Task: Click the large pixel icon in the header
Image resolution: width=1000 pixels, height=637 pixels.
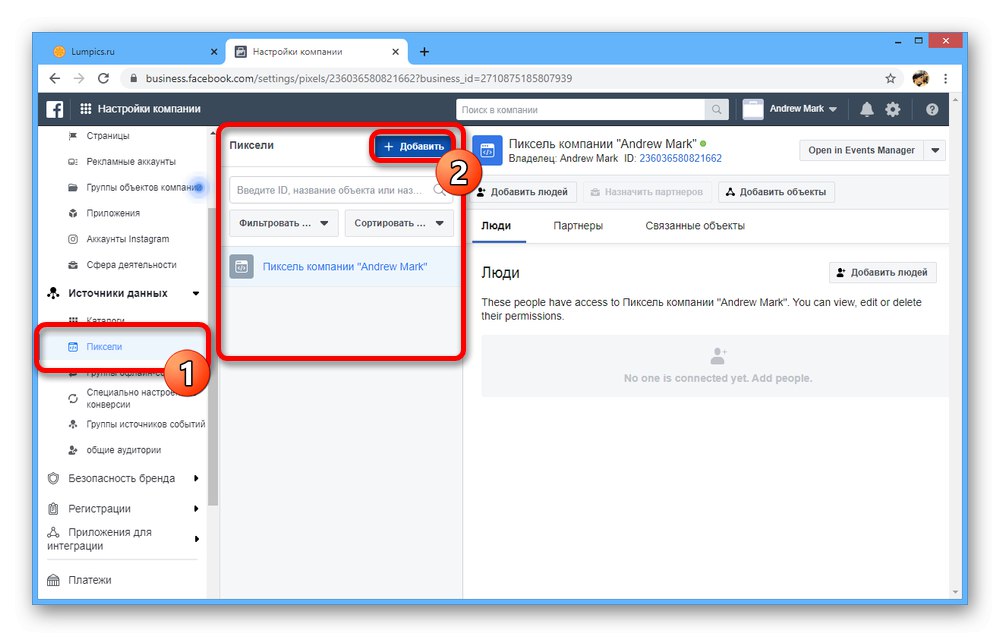Action: click(487, 150)
